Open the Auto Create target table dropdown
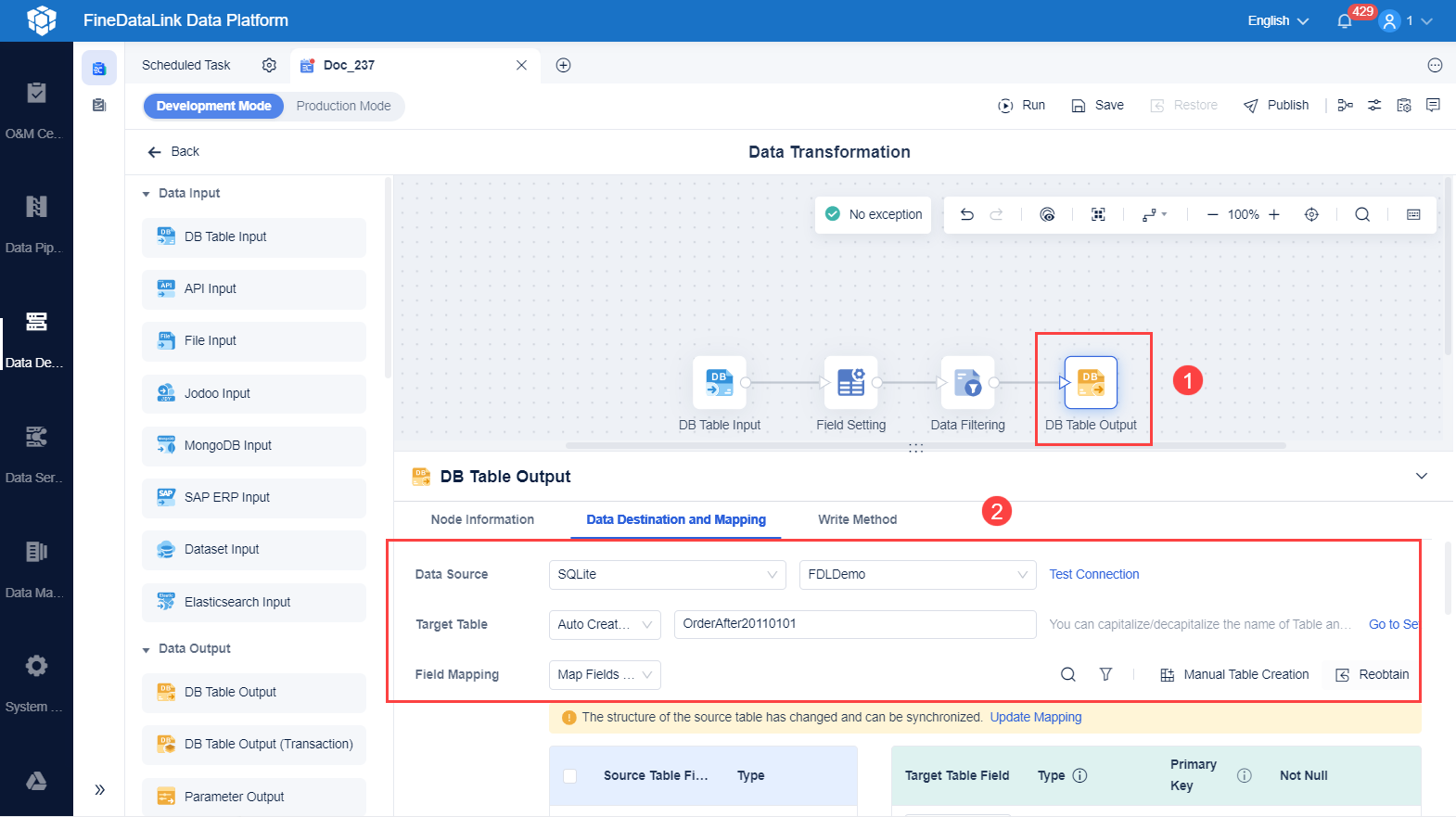 [x=605, y=624]
